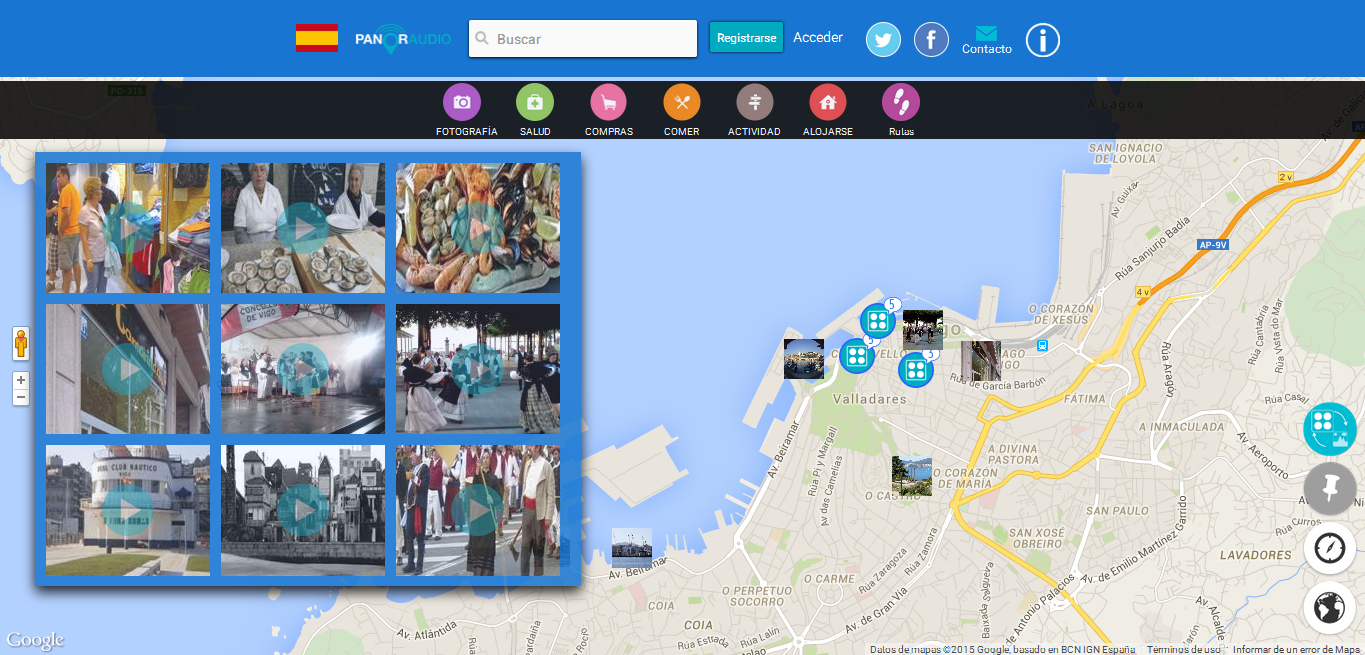Zoom in the map with plus button
The height and width of the screenshot is (655, 1365).
coord(20,380)
